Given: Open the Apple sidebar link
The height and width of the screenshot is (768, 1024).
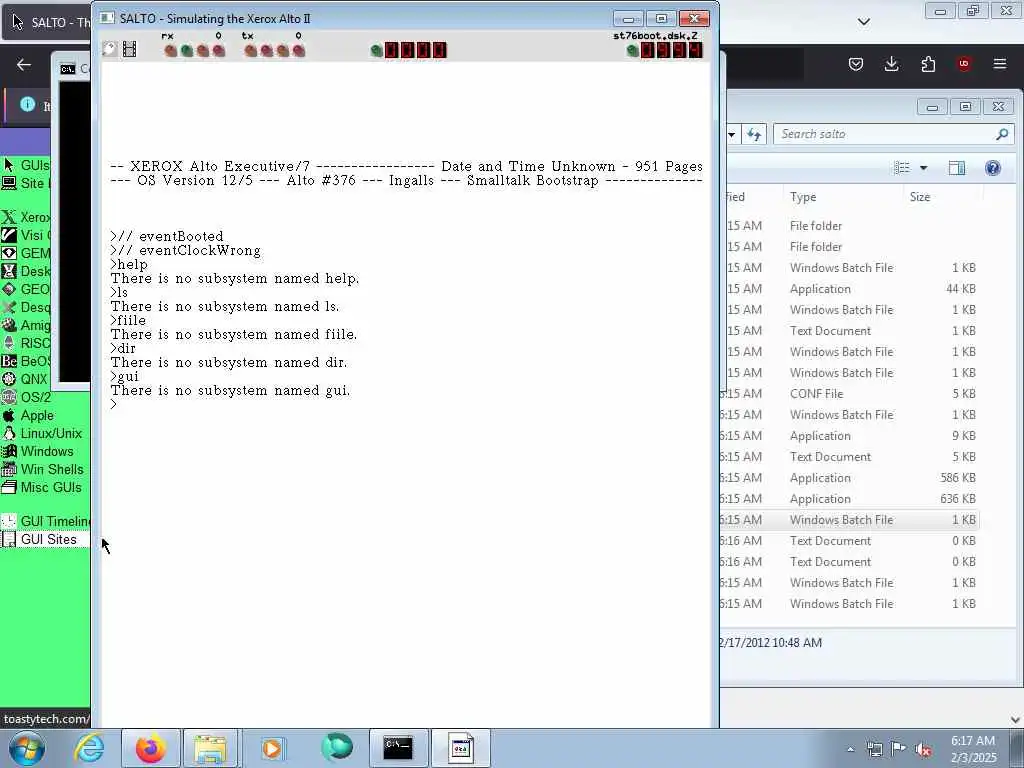Looking at the screenshot, I should [x=37, y=415].
